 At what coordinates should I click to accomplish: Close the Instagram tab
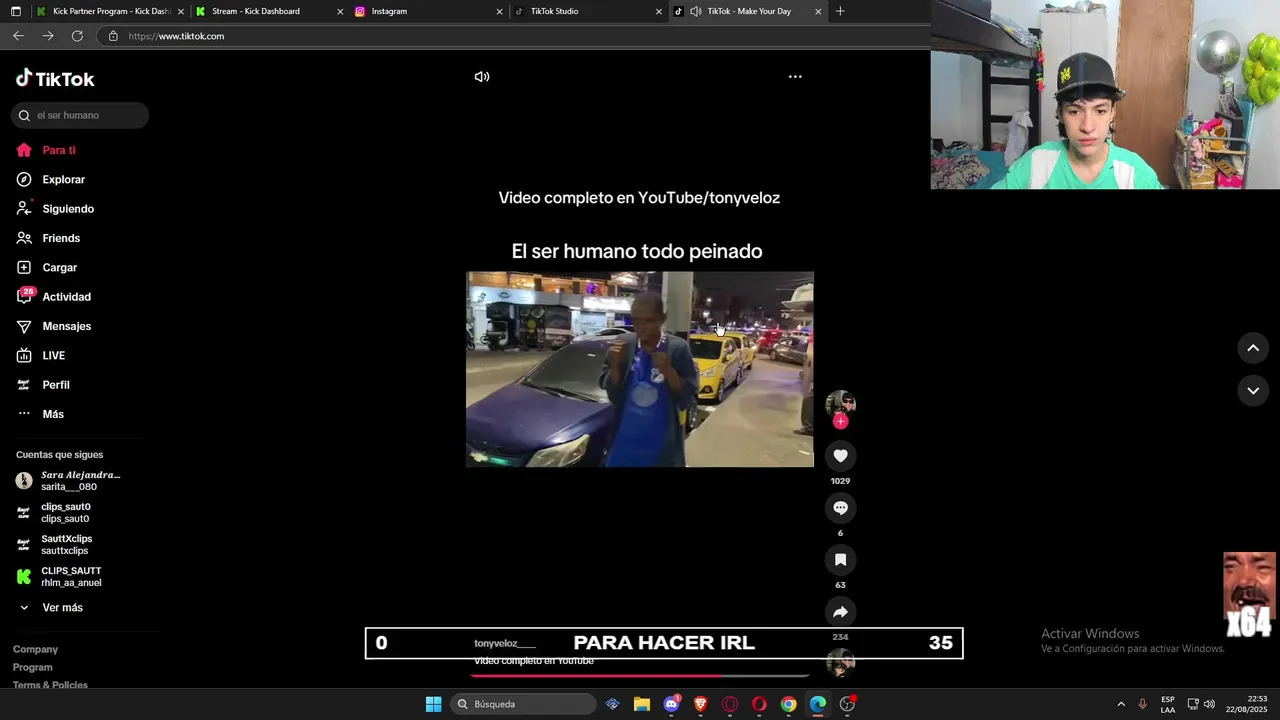point(500,12)
